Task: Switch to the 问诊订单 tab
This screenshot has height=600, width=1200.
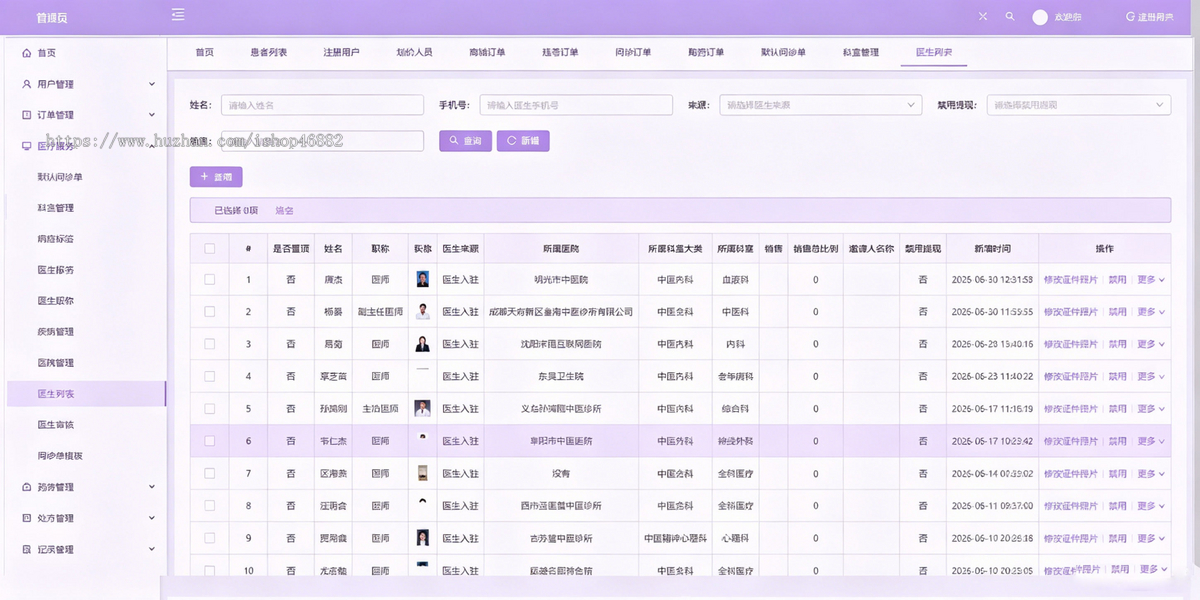Action: (x=633, y=52)
